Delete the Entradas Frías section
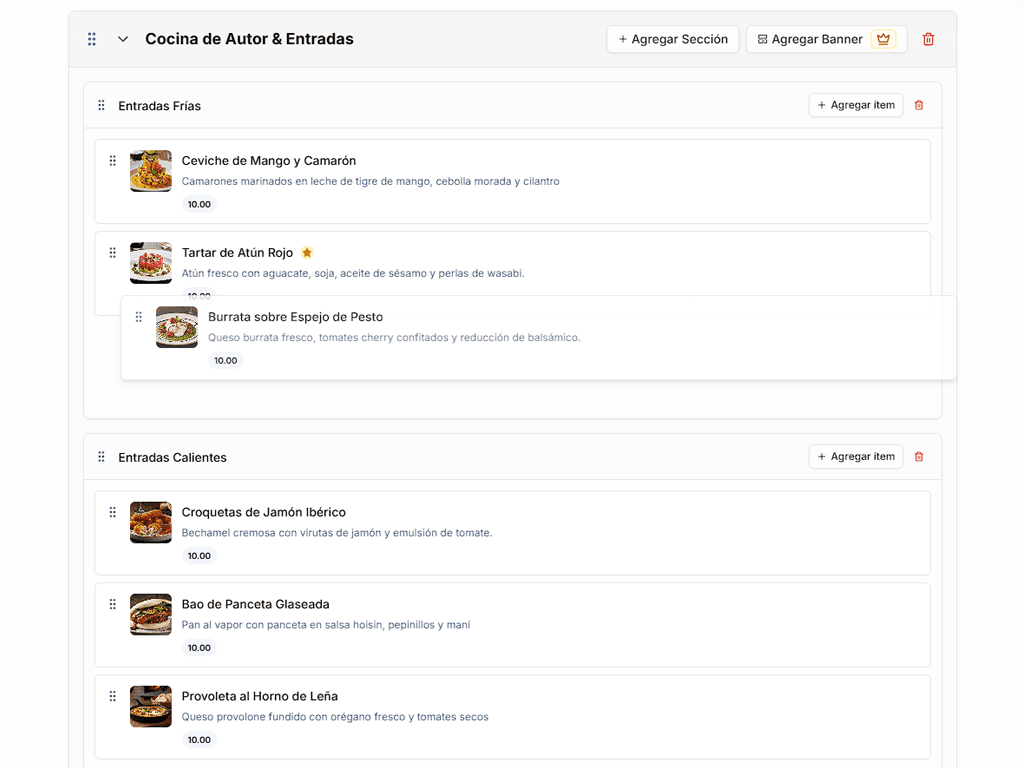 [x=919, y=105]
